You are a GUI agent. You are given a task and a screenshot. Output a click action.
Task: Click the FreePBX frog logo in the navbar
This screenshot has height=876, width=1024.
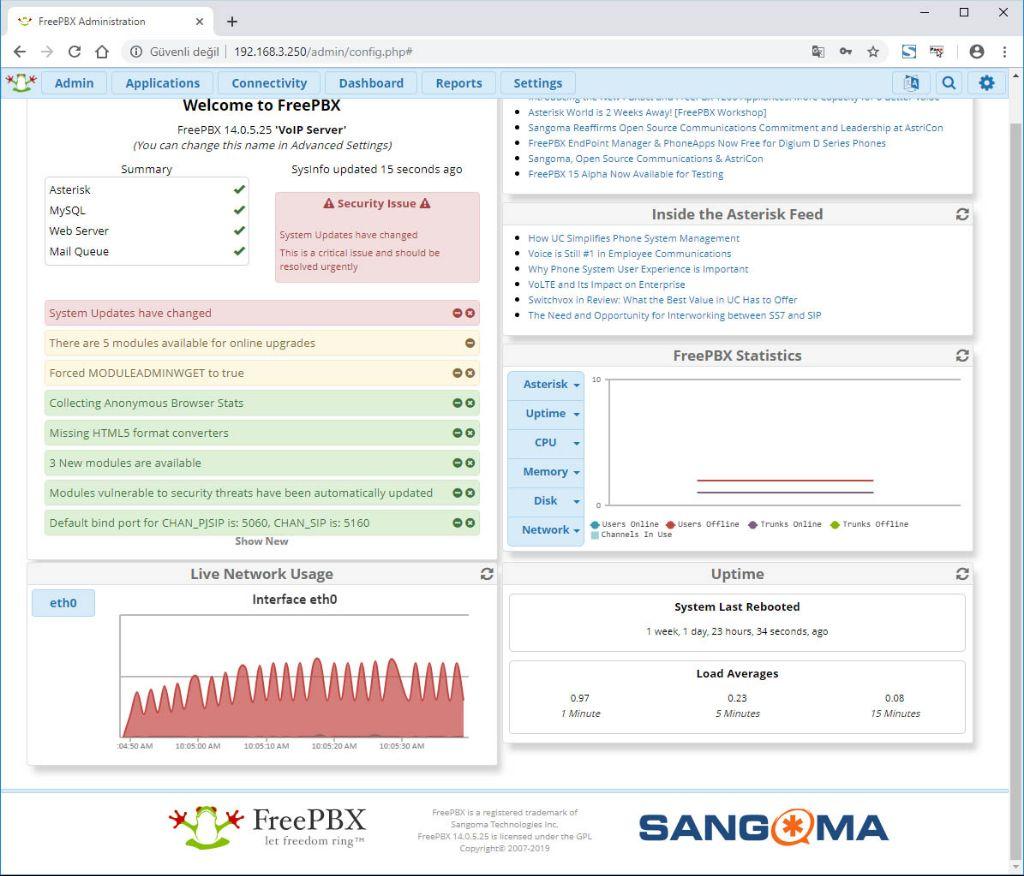21,83
